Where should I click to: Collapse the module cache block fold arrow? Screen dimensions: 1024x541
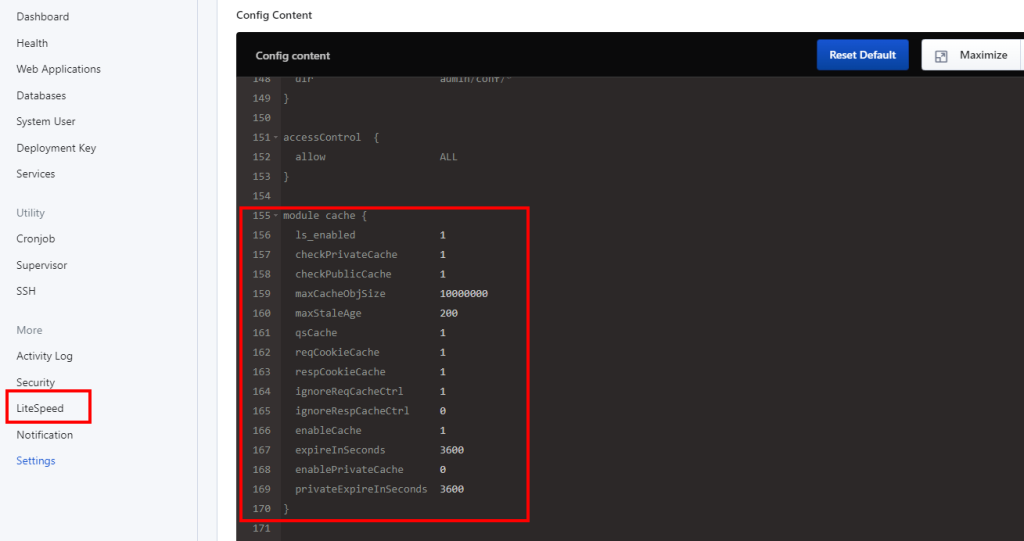pyautogui.click(x=276, y=216)
